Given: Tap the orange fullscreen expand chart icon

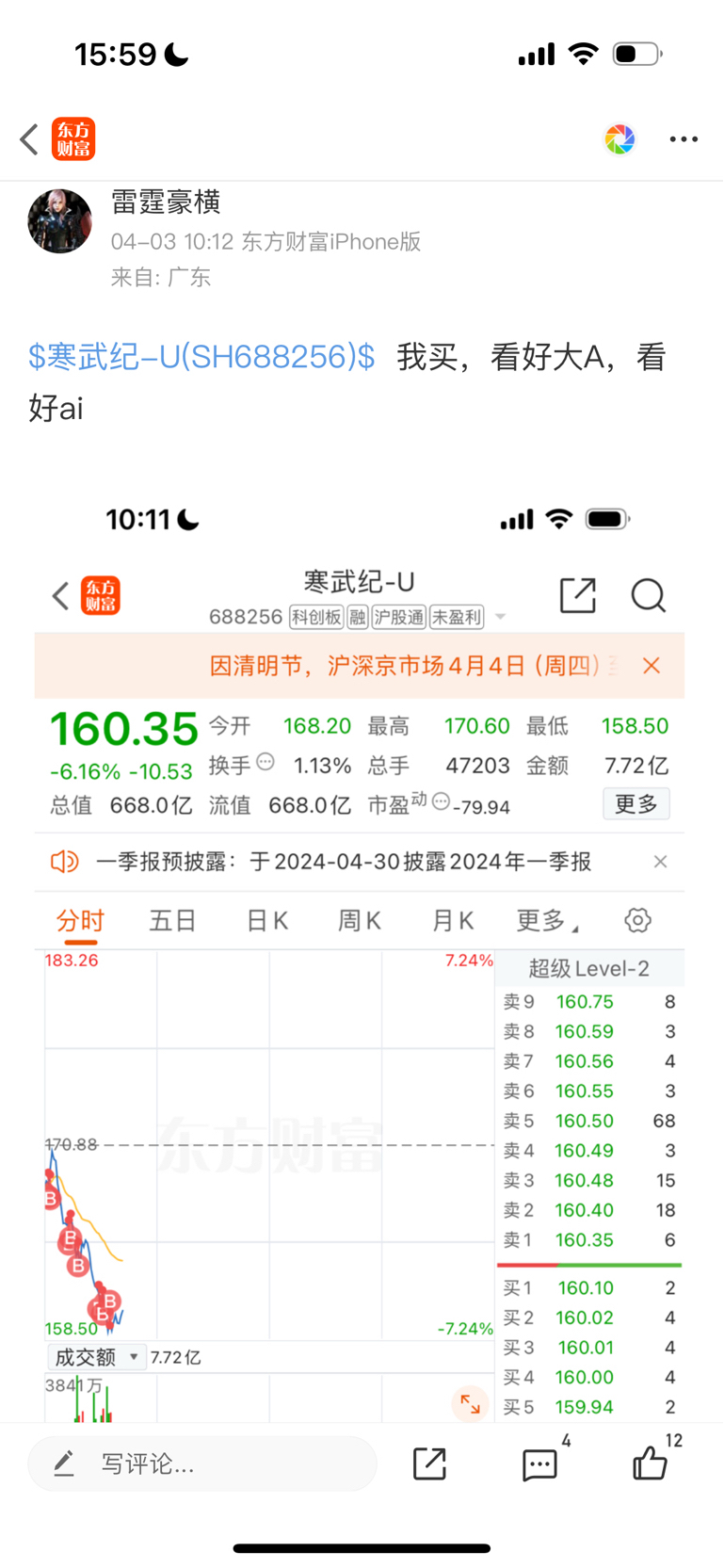Looking at the screenshot, I should point(470,1405).
